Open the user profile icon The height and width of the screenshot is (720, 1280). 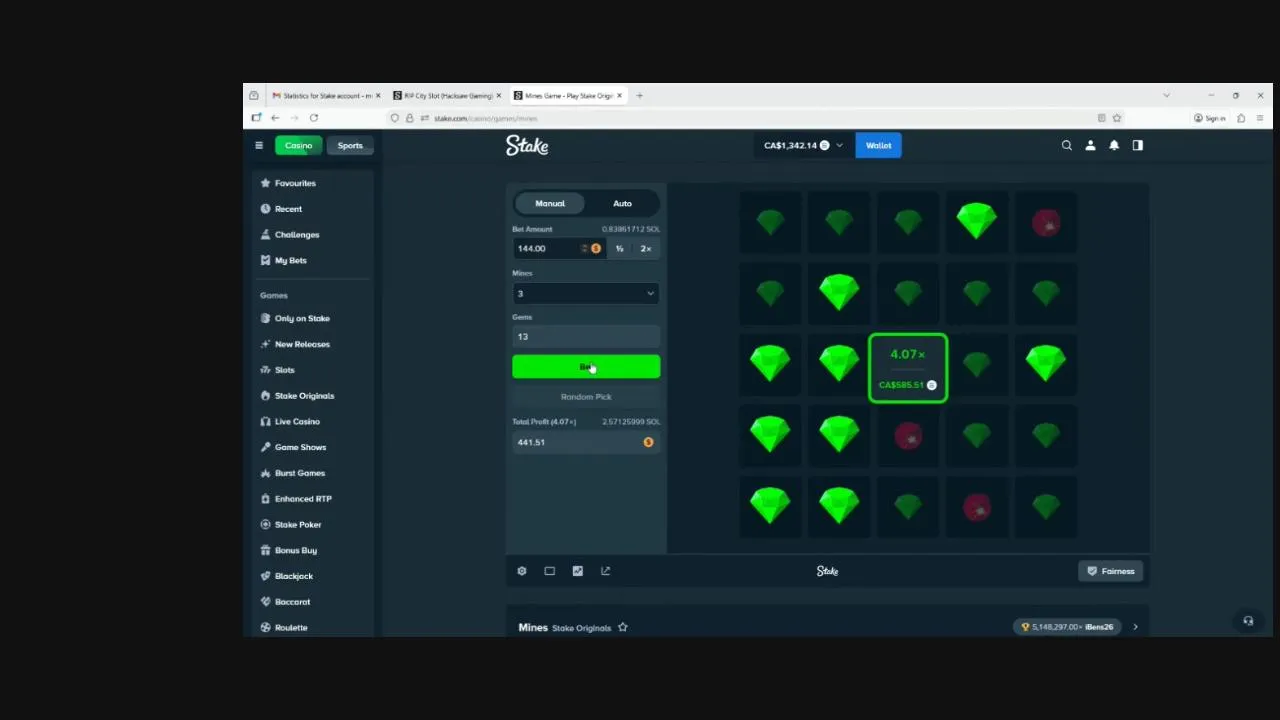click(x=1090, y=145)
